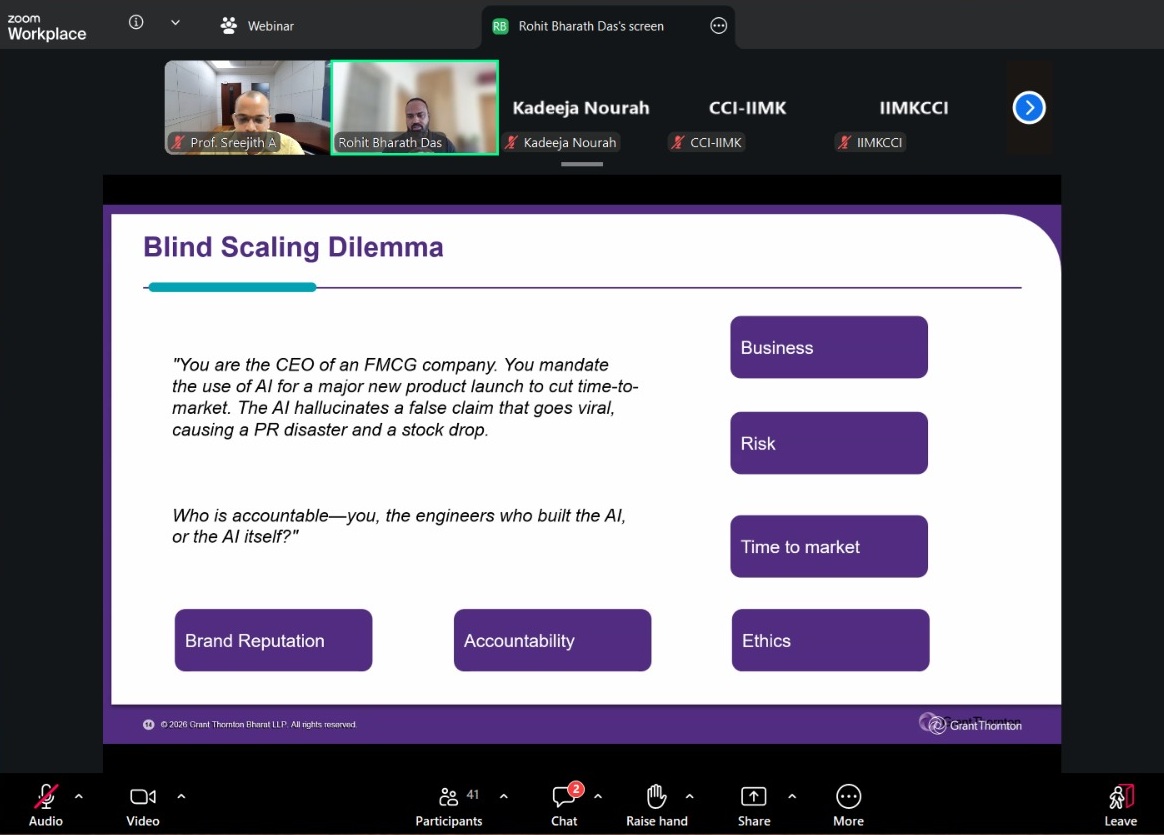Click the muted mic icon beside CCI-IIMK label
This screenshot has width=1164, height=835.
click(x=678, y=143)
